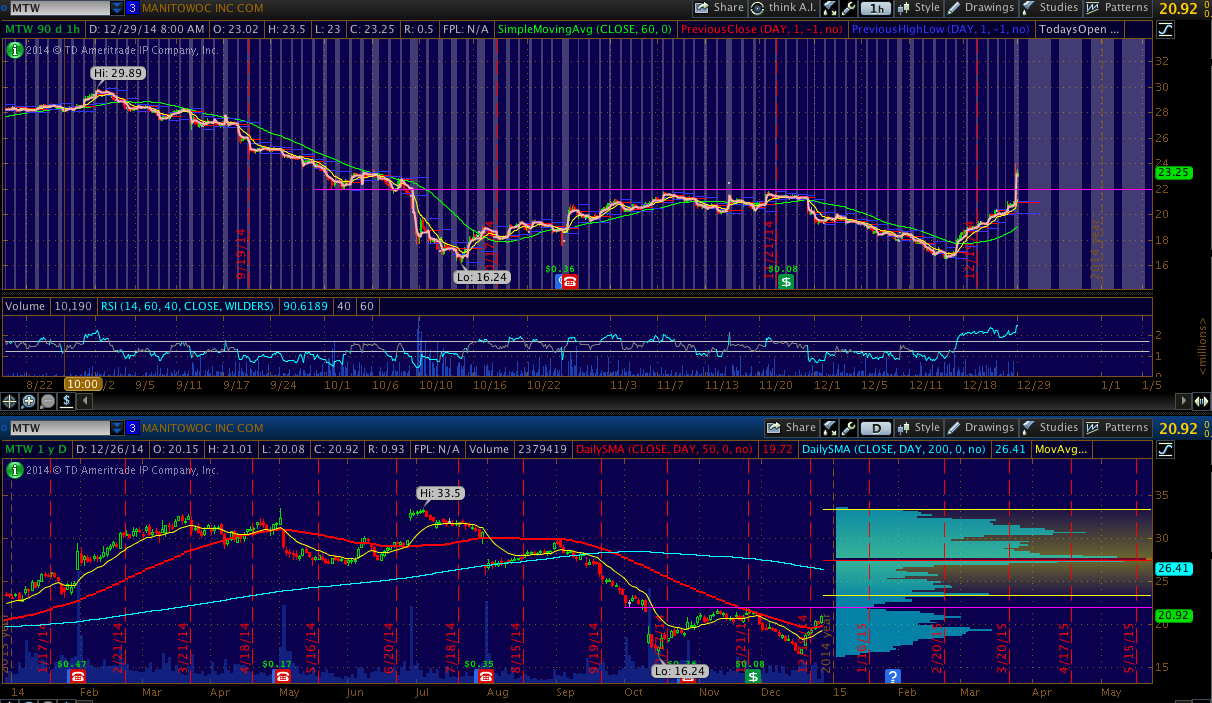Screen dimensions: 1212x703
Task: Open the D timeframe selector on lower chart
Action: coord(877,428)
